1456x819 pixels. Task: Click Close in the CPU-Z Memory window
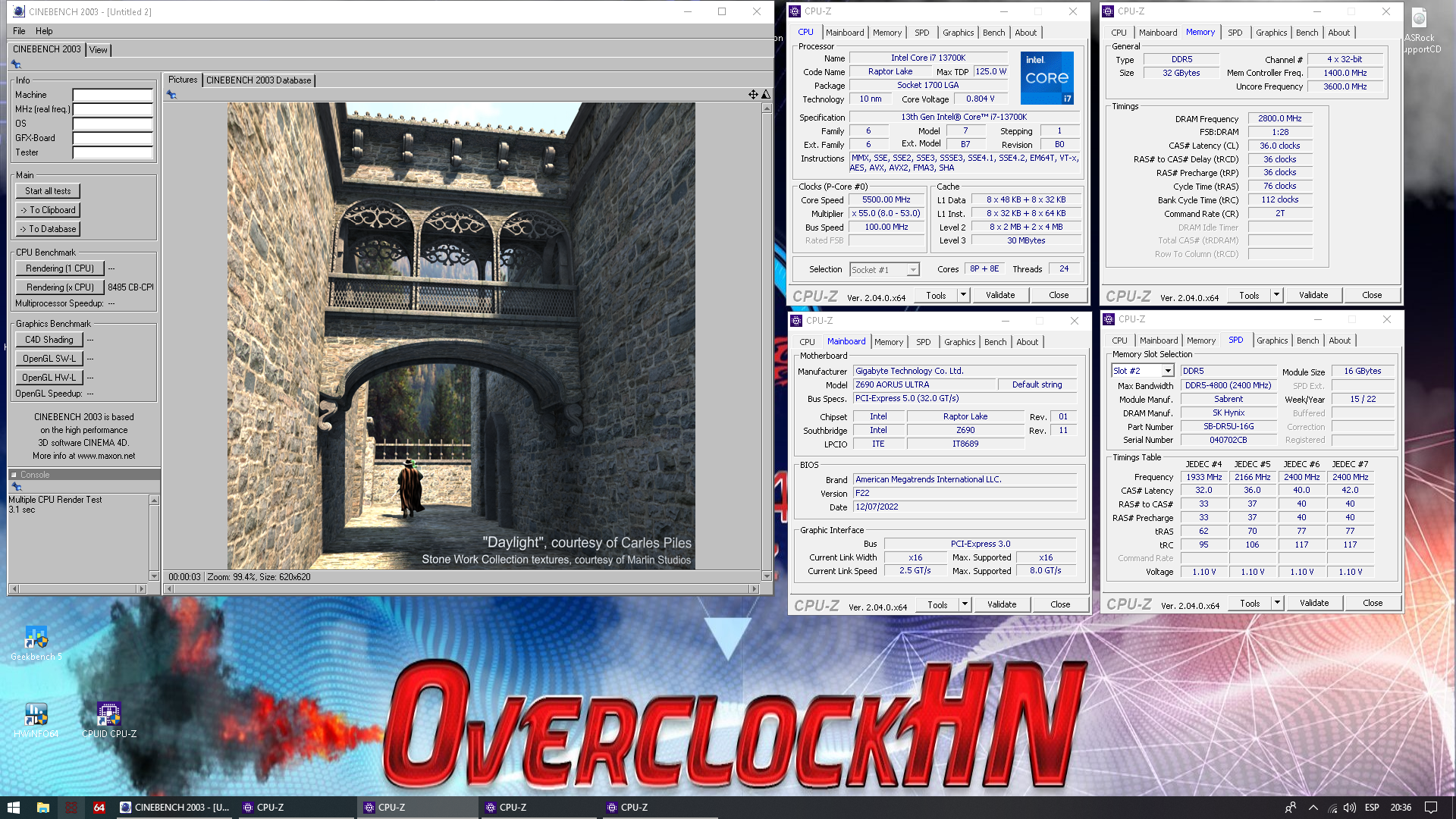[1371, 295]
